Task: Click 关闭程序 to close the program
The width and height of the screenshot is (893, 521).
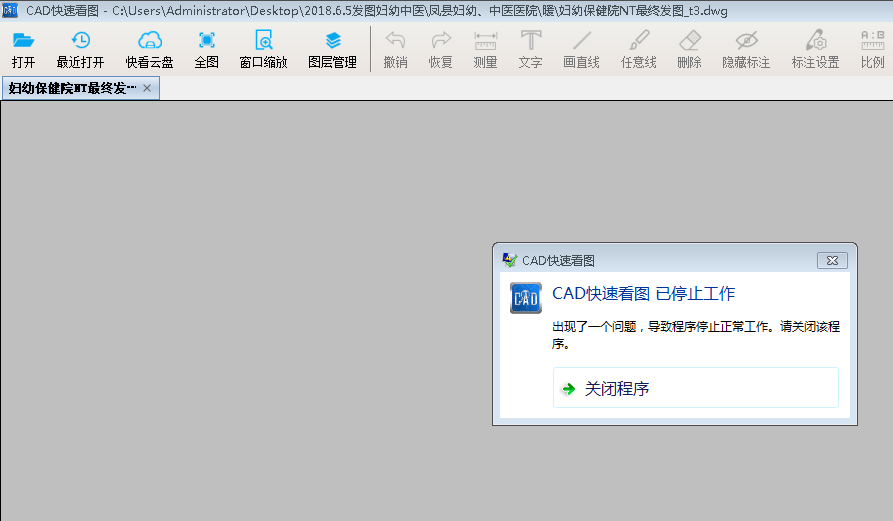Action: tap(695, 388)
